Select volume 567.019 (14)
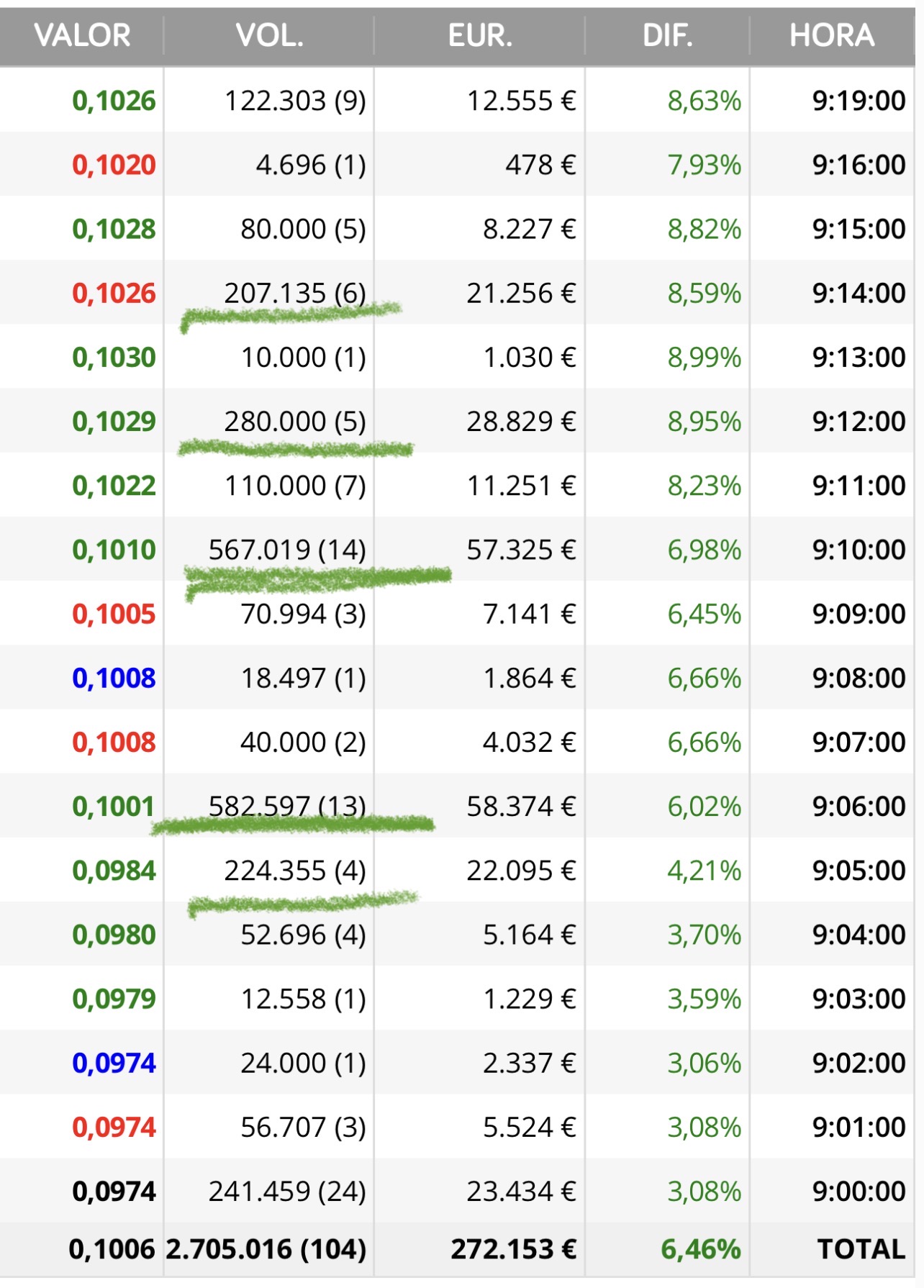The image size is (924, 1288). tap(287, 550)
